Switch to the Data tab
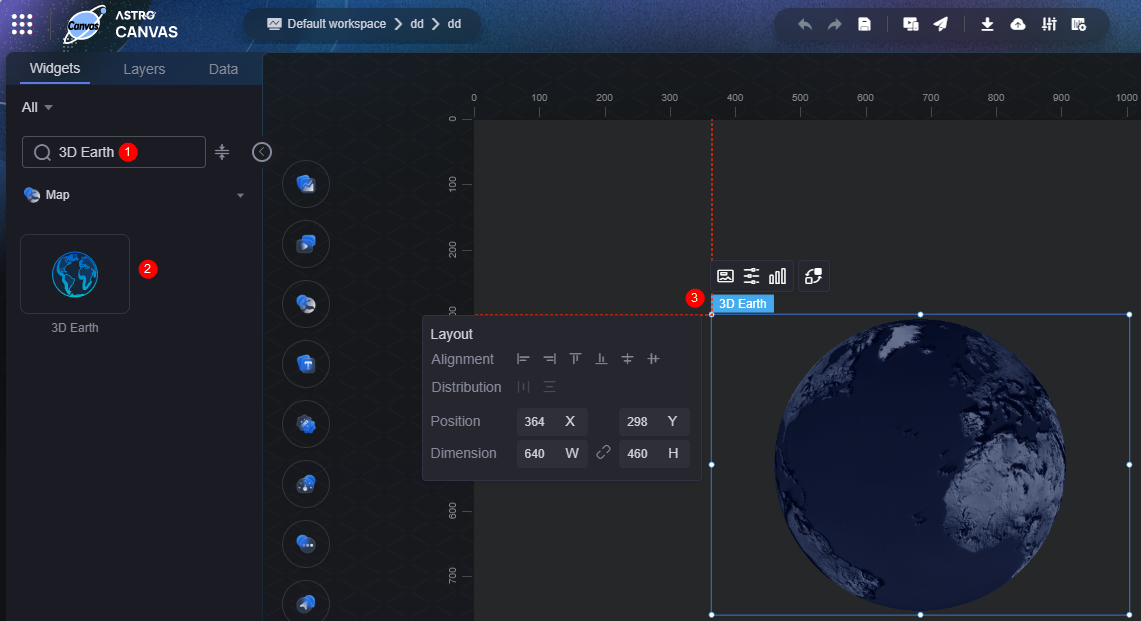The width and height of the screenshot is (1141, 621). pos(223,69)
